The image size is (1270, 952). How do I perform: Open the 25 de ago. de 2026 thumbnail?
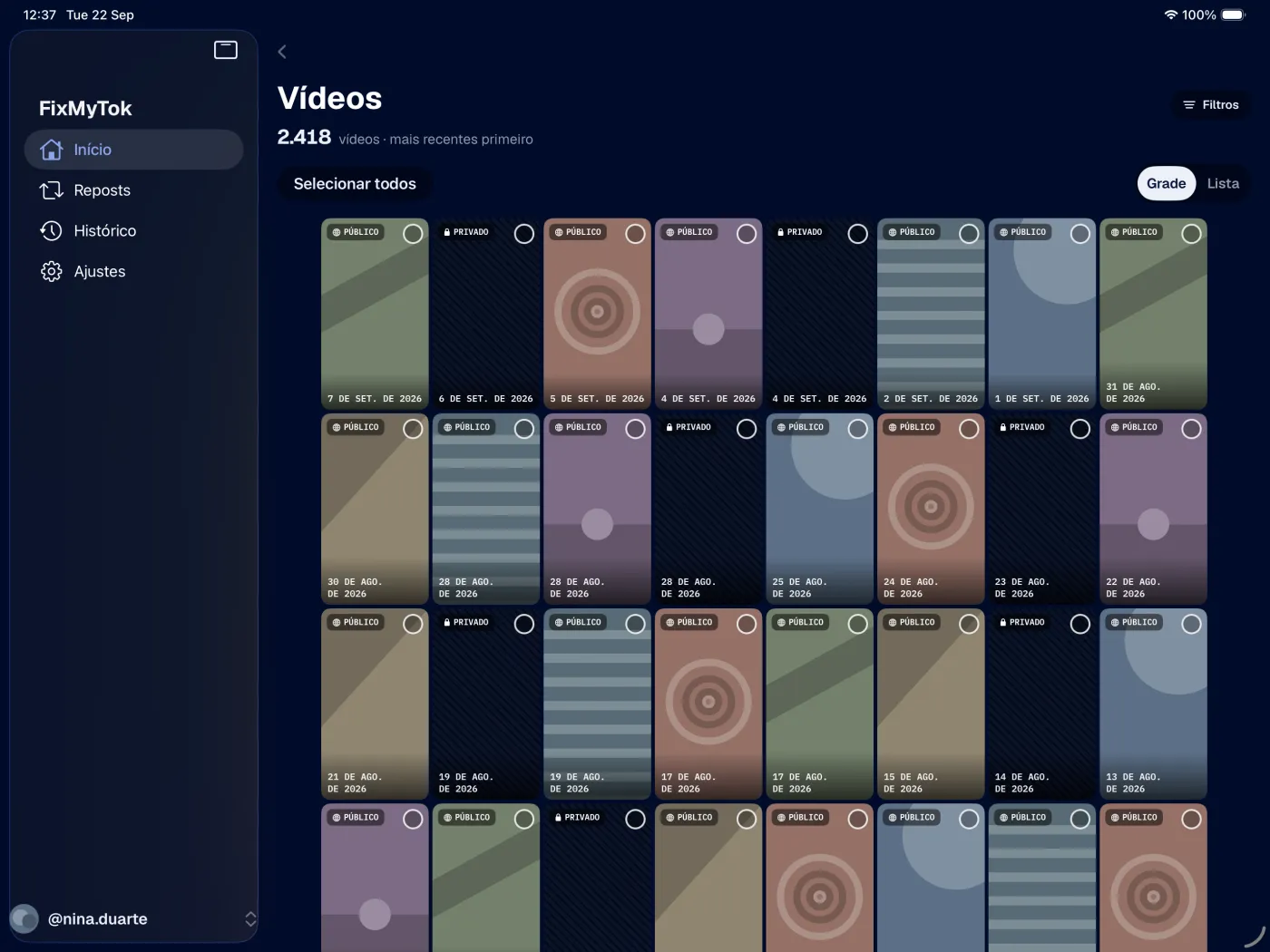point(820,509)
